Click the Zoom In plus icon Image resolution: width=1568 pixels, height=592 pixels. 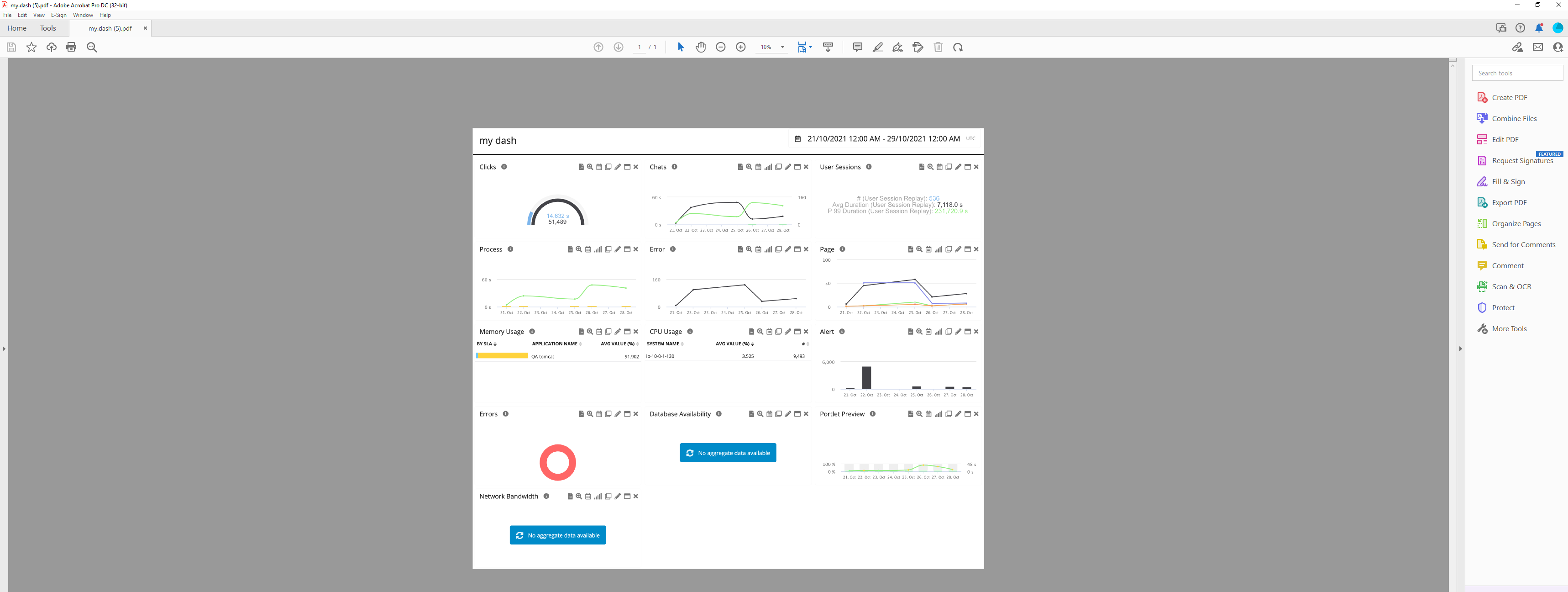point(741,47)
